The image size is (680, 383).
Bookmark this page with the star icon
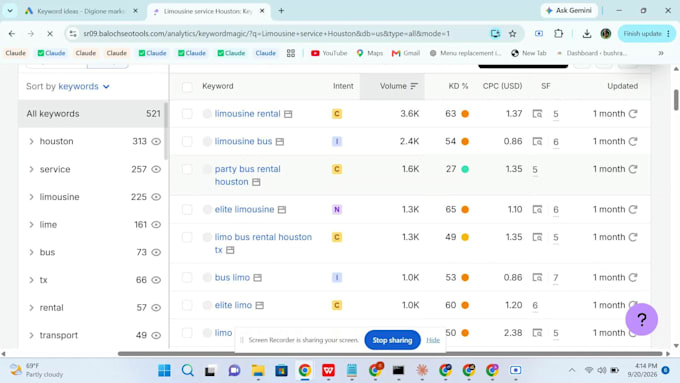(x=513, y=33)
